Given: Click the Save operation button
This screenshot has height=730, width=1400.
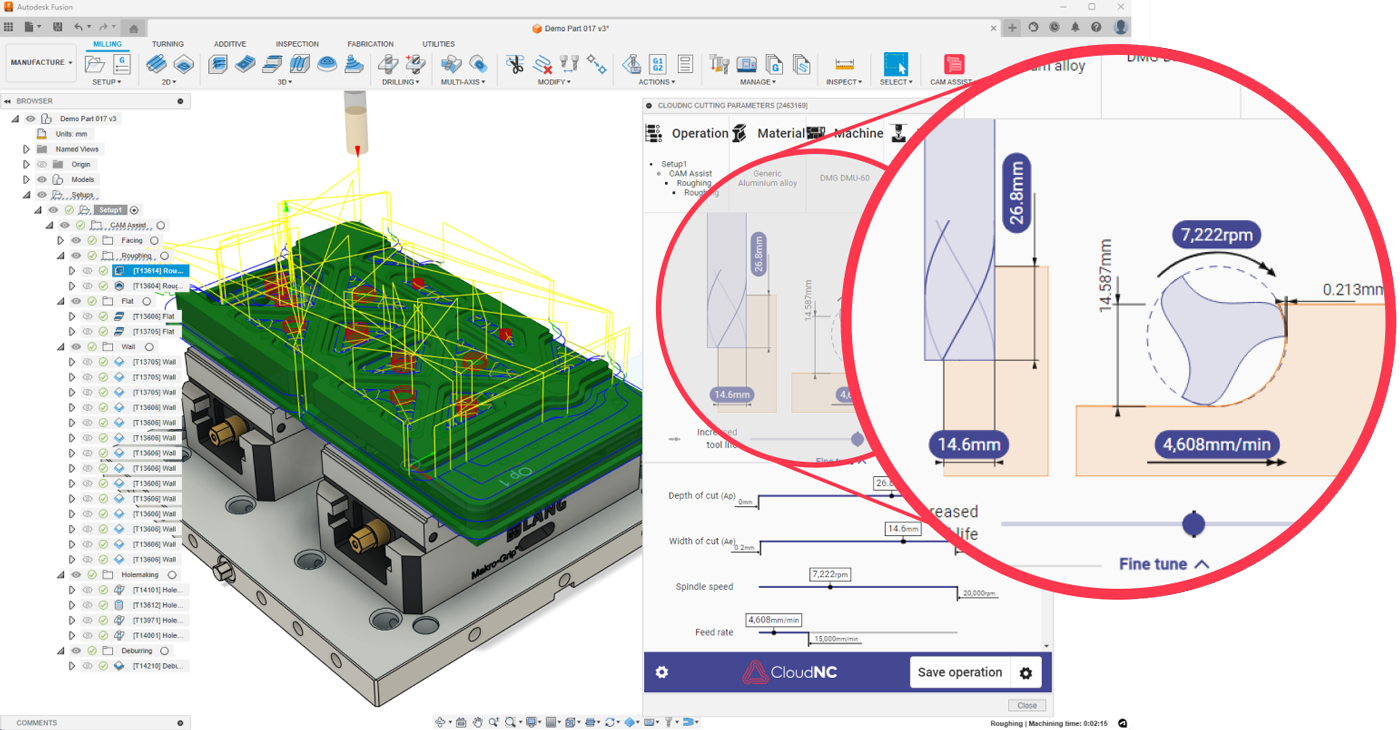Looking at the screenshot, I should point(960,672).
